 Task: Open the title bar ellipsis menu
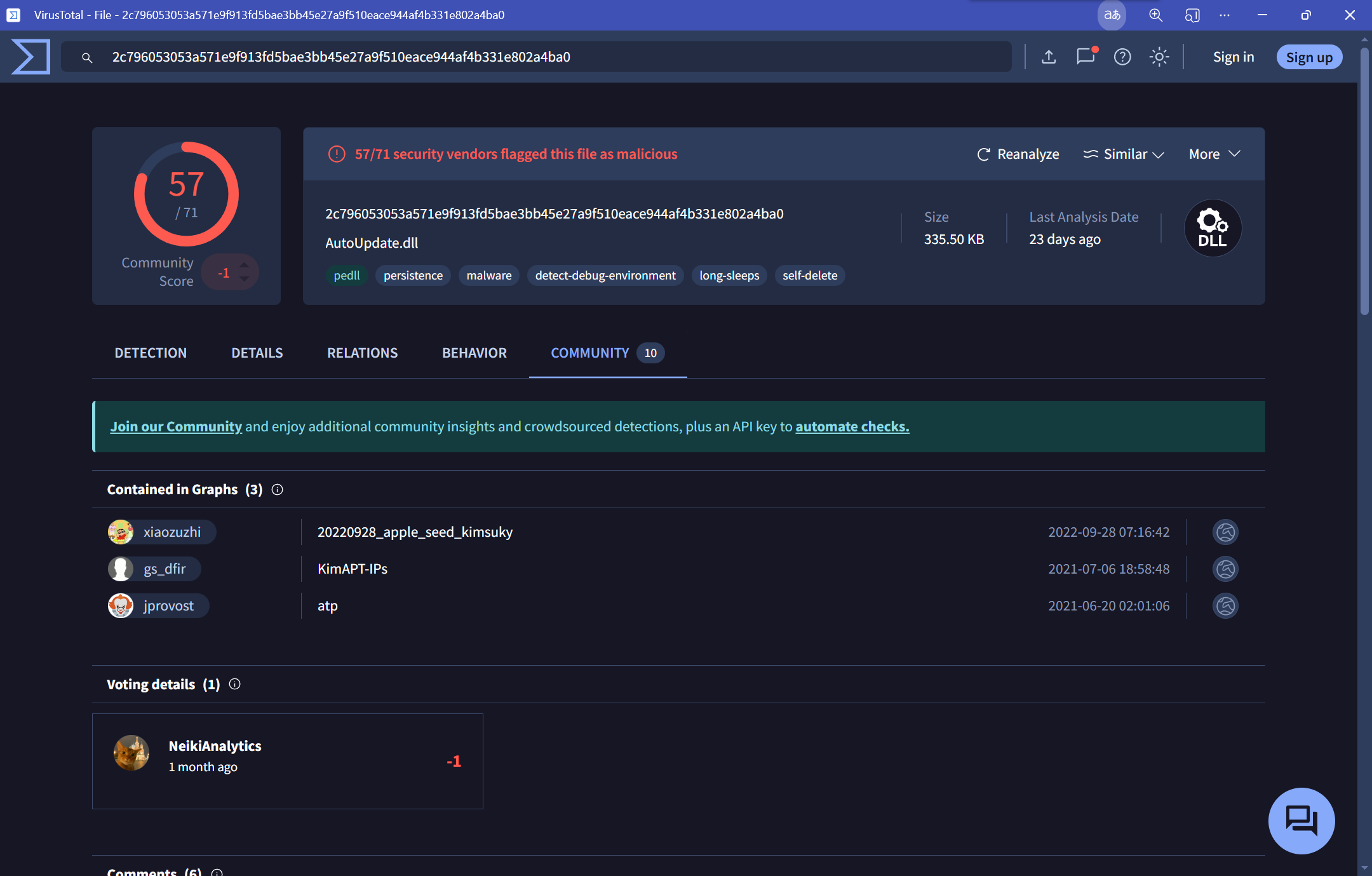click(x=1225, y=15)
